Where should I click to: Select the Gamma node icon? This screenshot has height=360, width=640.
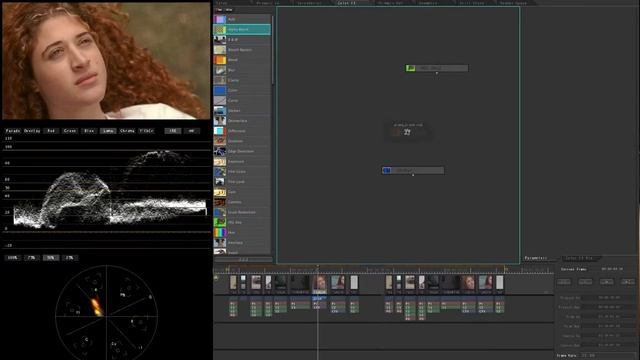pyautogui.click(x=220, y=202)
